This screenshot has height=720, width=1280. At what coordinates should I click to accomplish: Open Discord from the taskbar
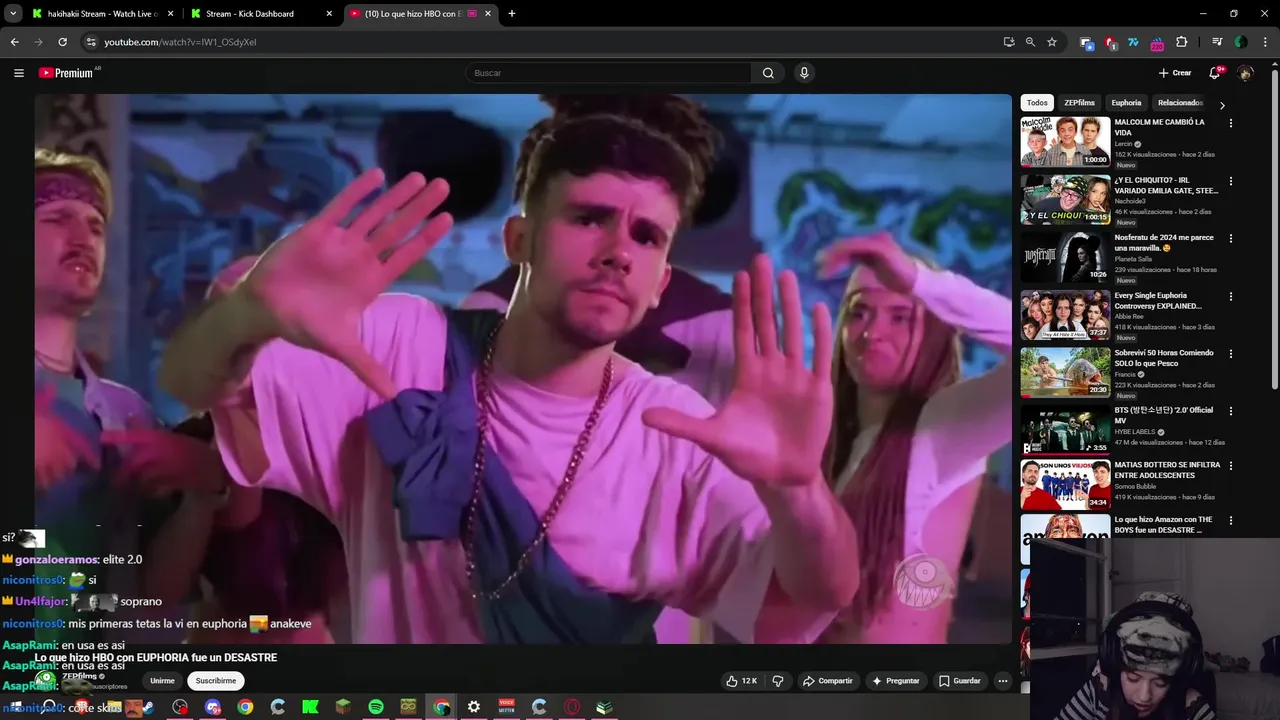pyautogui.click(x=212, y=707)
